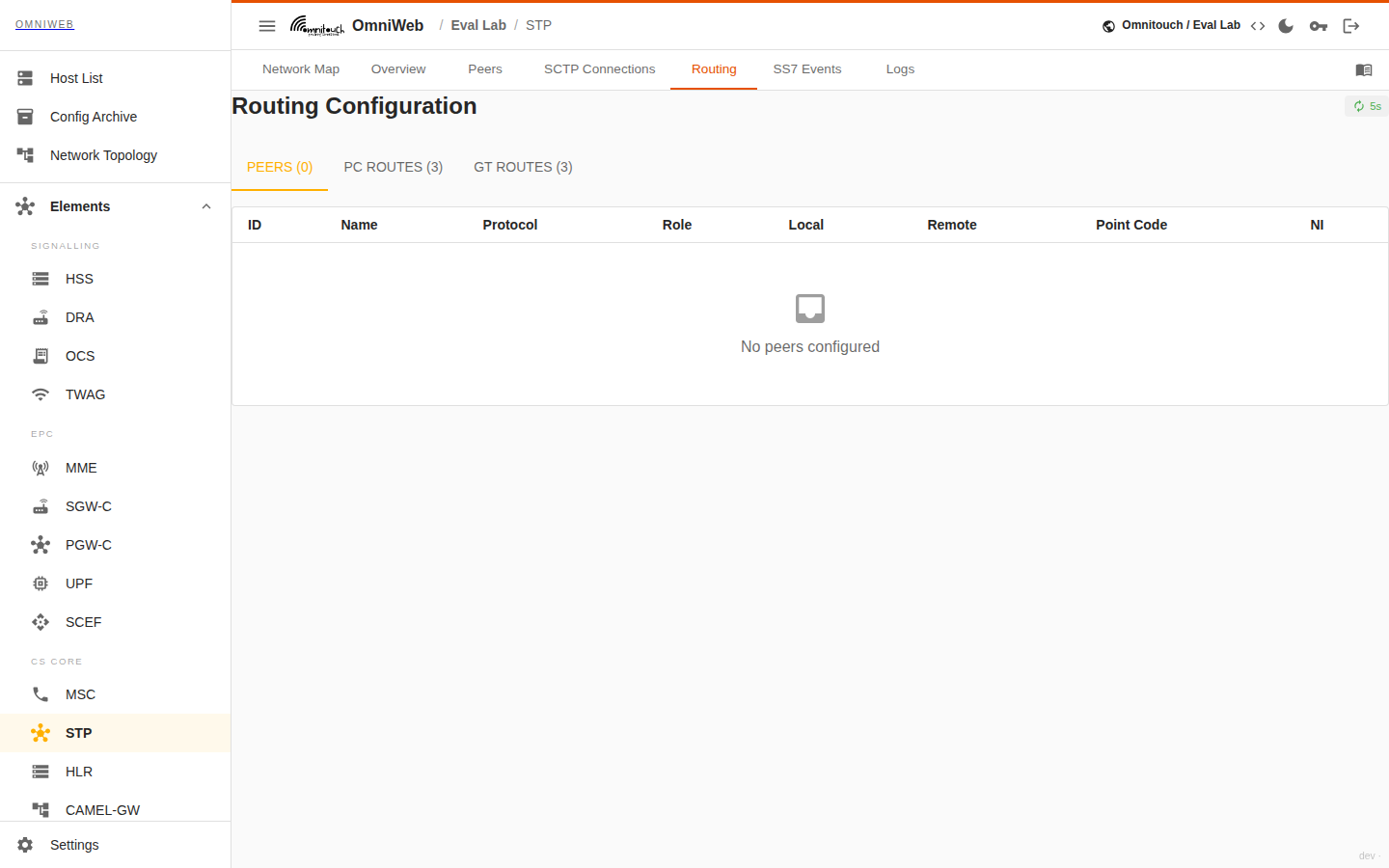Click the Protocol column header
Screen dimensions: 1389x868
[510, 225]
